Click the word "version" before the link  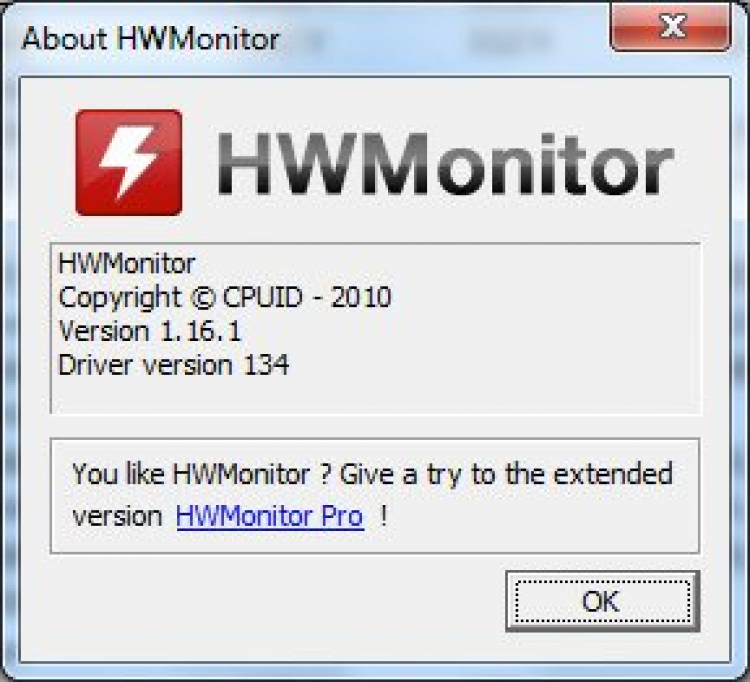(118, 517)
